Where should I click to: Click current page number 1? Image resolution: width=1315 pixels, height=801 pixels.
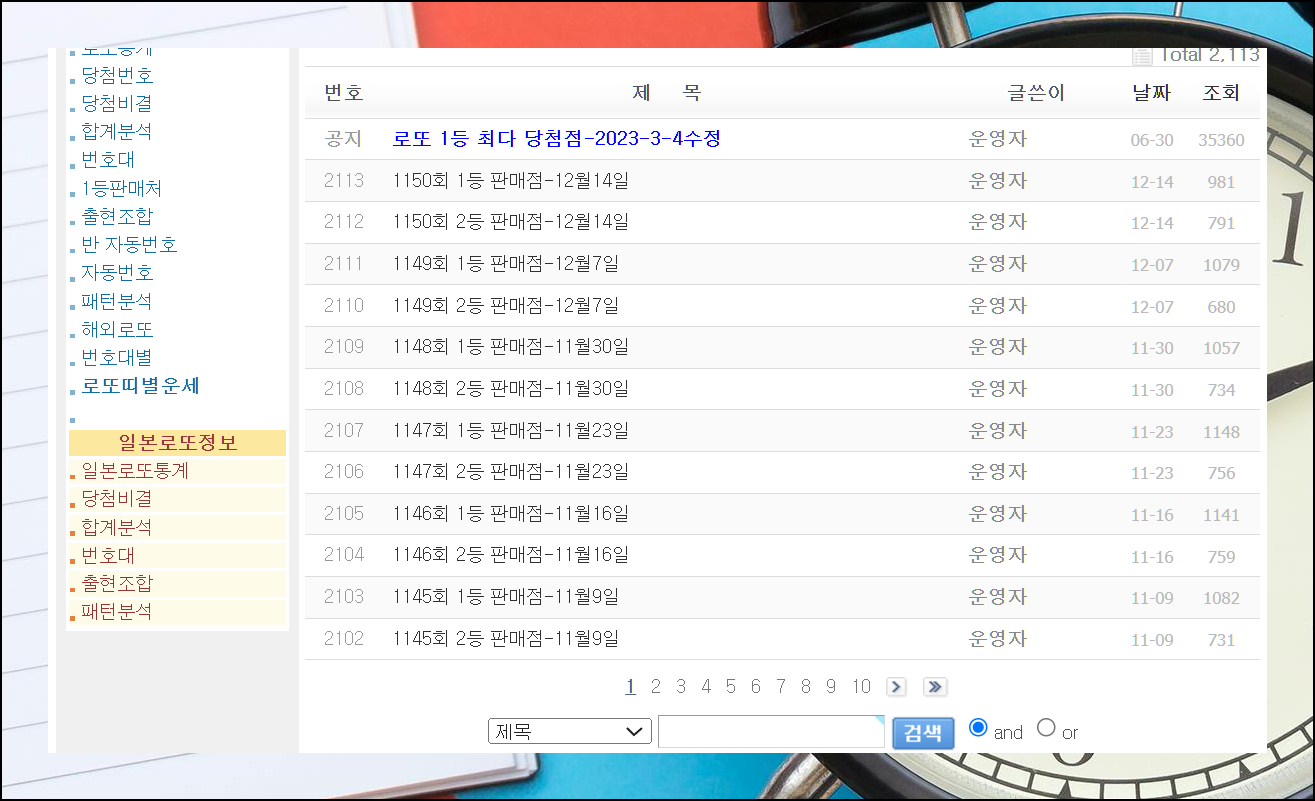[x=631, y=687]
